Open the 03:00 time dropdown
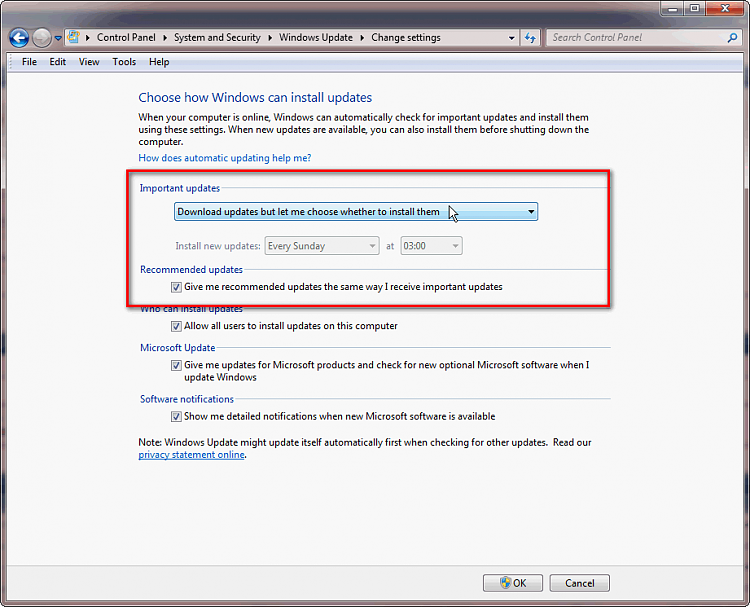The height and width of the screenshot is (607, 750). (431, 246)
